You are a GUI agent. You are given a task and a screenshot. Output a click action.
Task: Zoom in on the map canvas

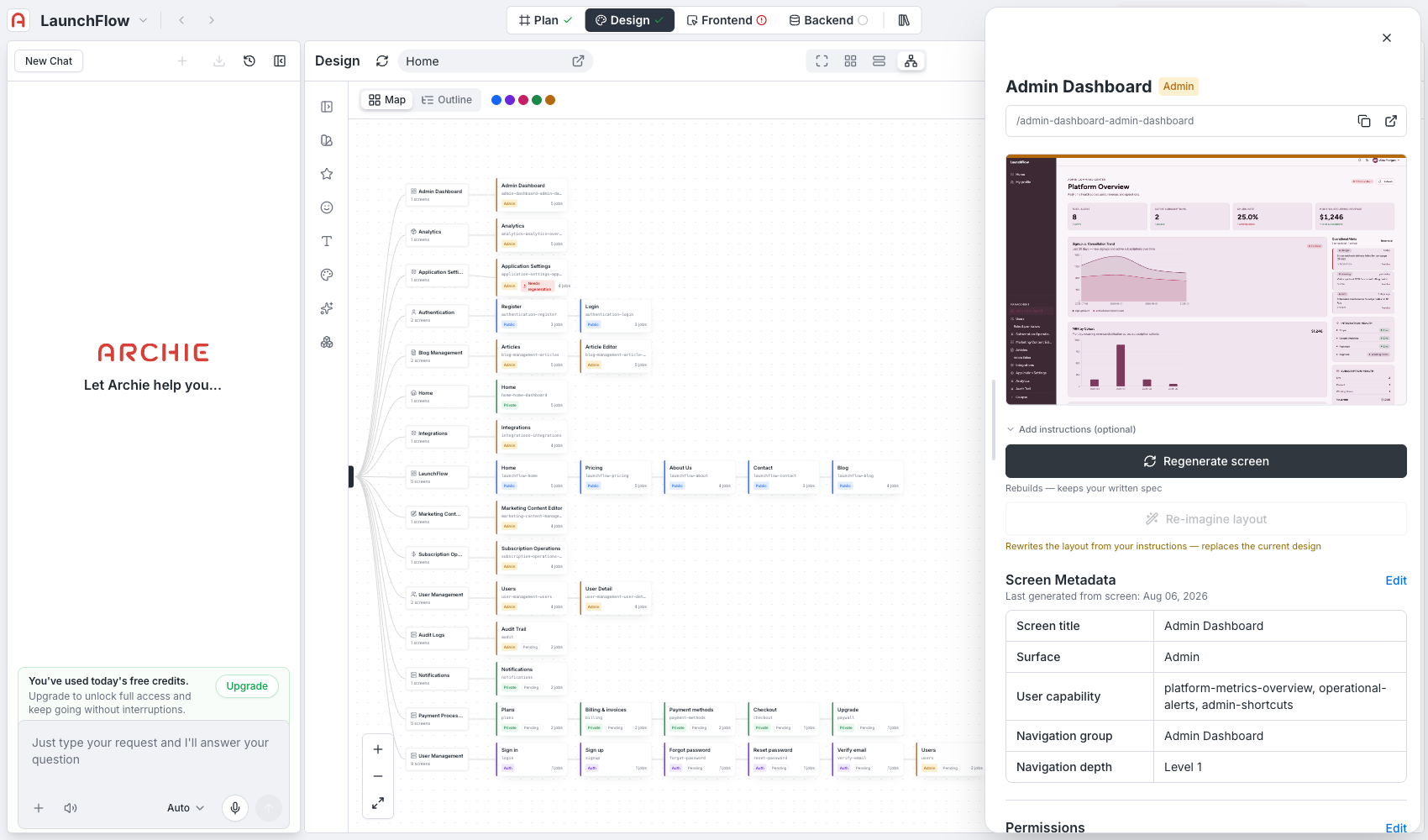coord(378,749)
